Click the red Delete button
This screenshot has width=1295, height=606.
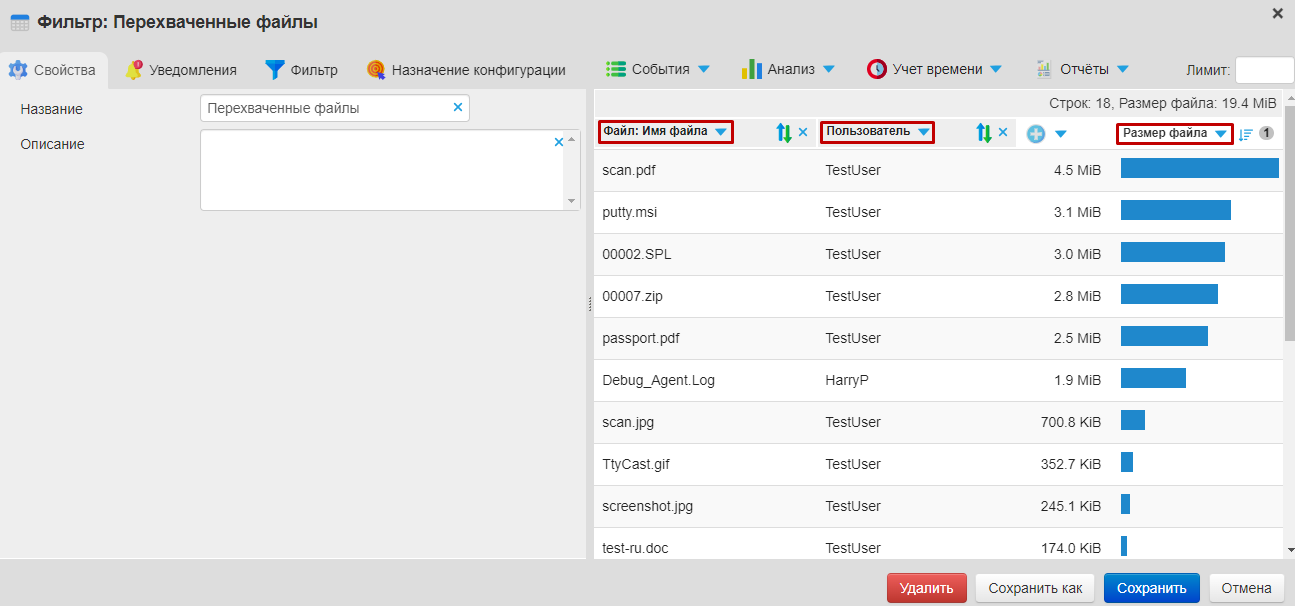pyautogui.click(x=926, y=588)
